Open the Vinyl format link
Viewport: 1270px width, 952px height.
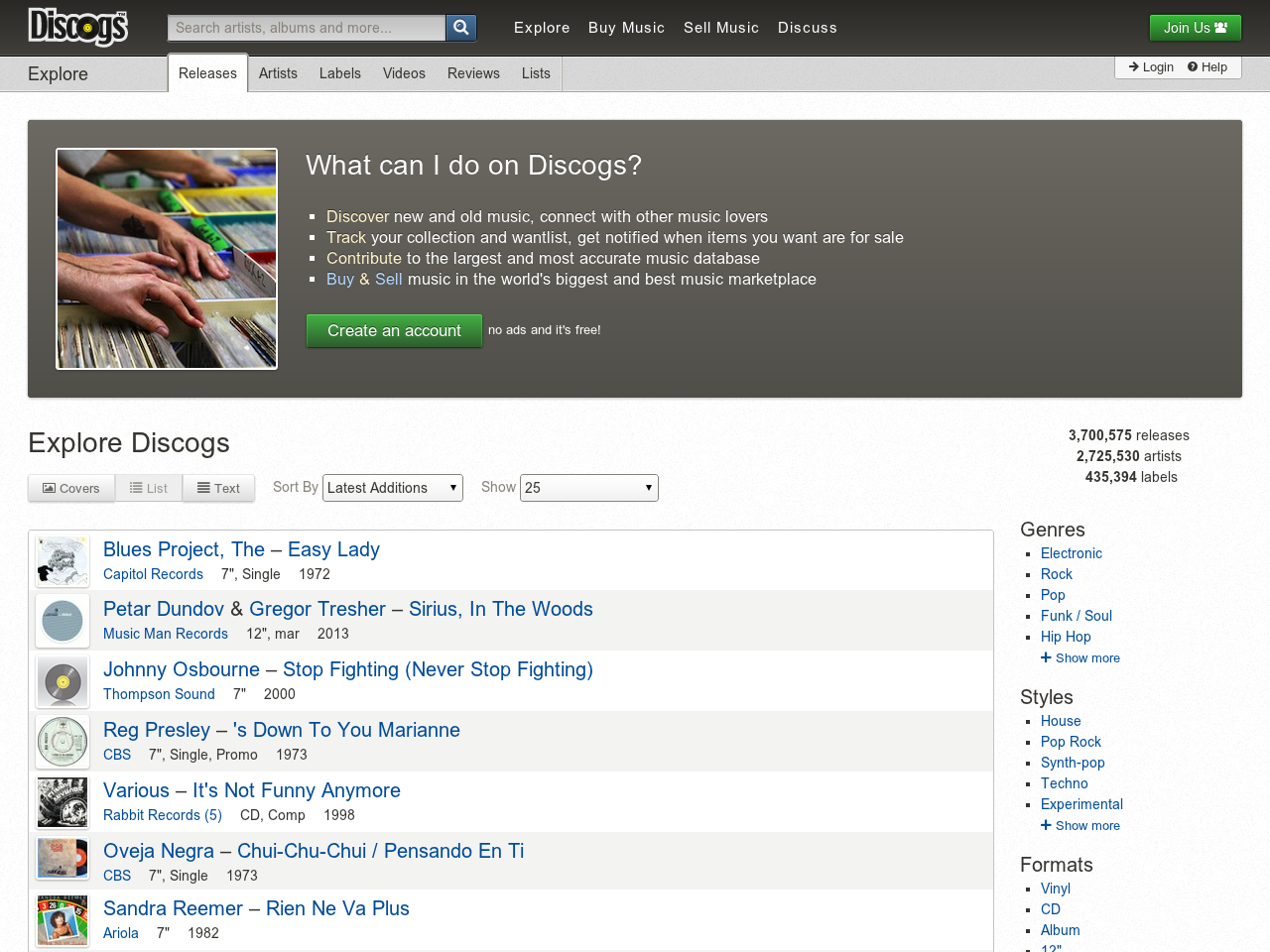pos(1055,889)
